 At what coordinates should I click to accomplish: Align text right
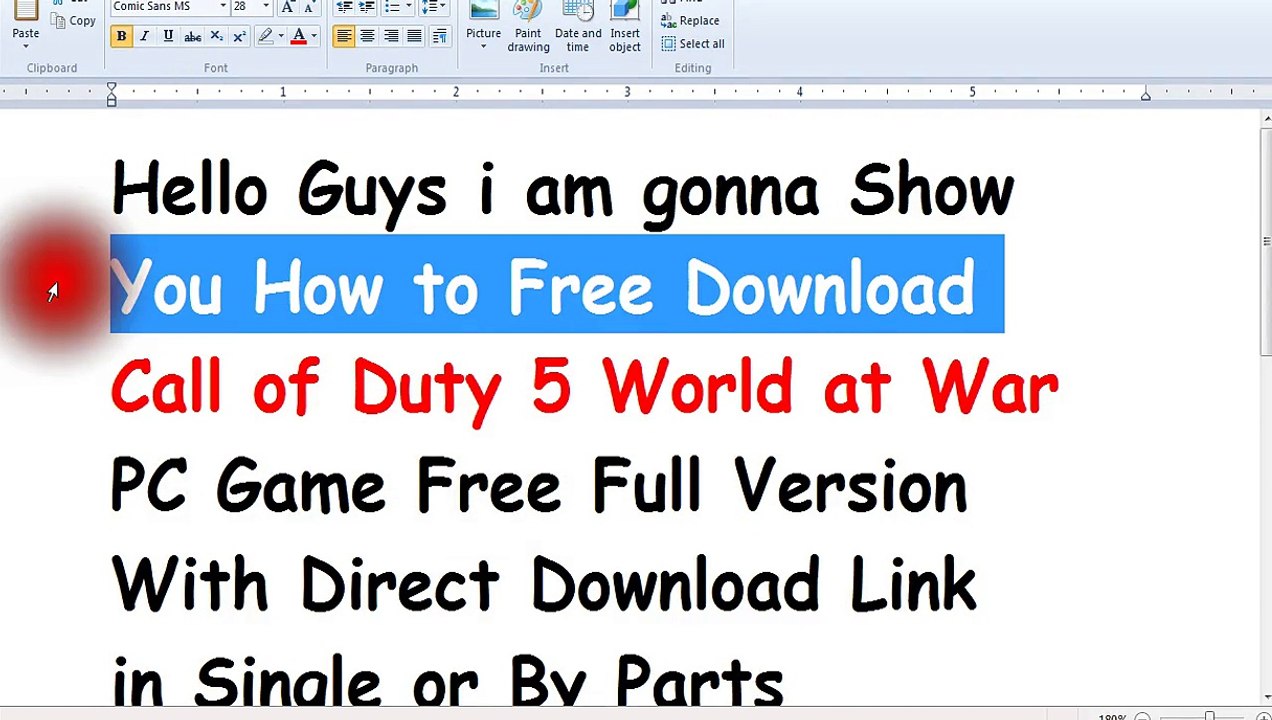coord(391,37)
